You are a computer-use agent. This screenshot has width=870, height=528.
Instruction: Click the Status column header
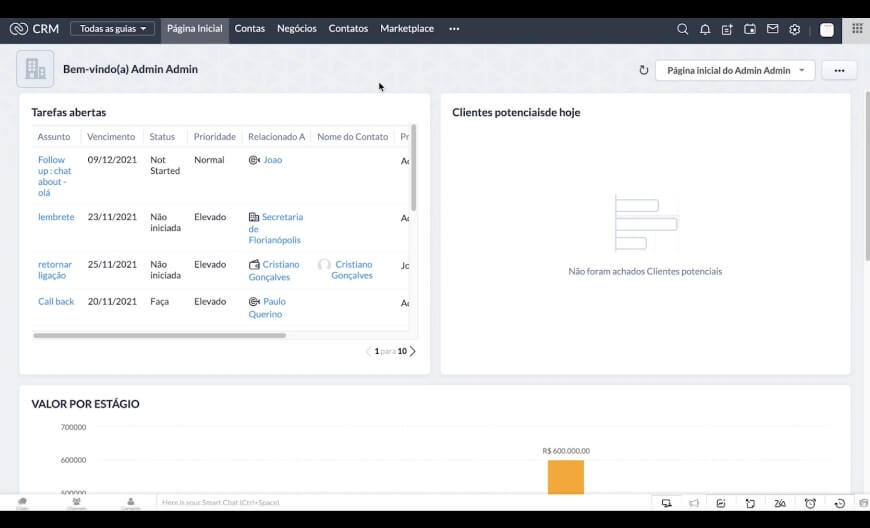pyautogui.click(x=162, y=136)
